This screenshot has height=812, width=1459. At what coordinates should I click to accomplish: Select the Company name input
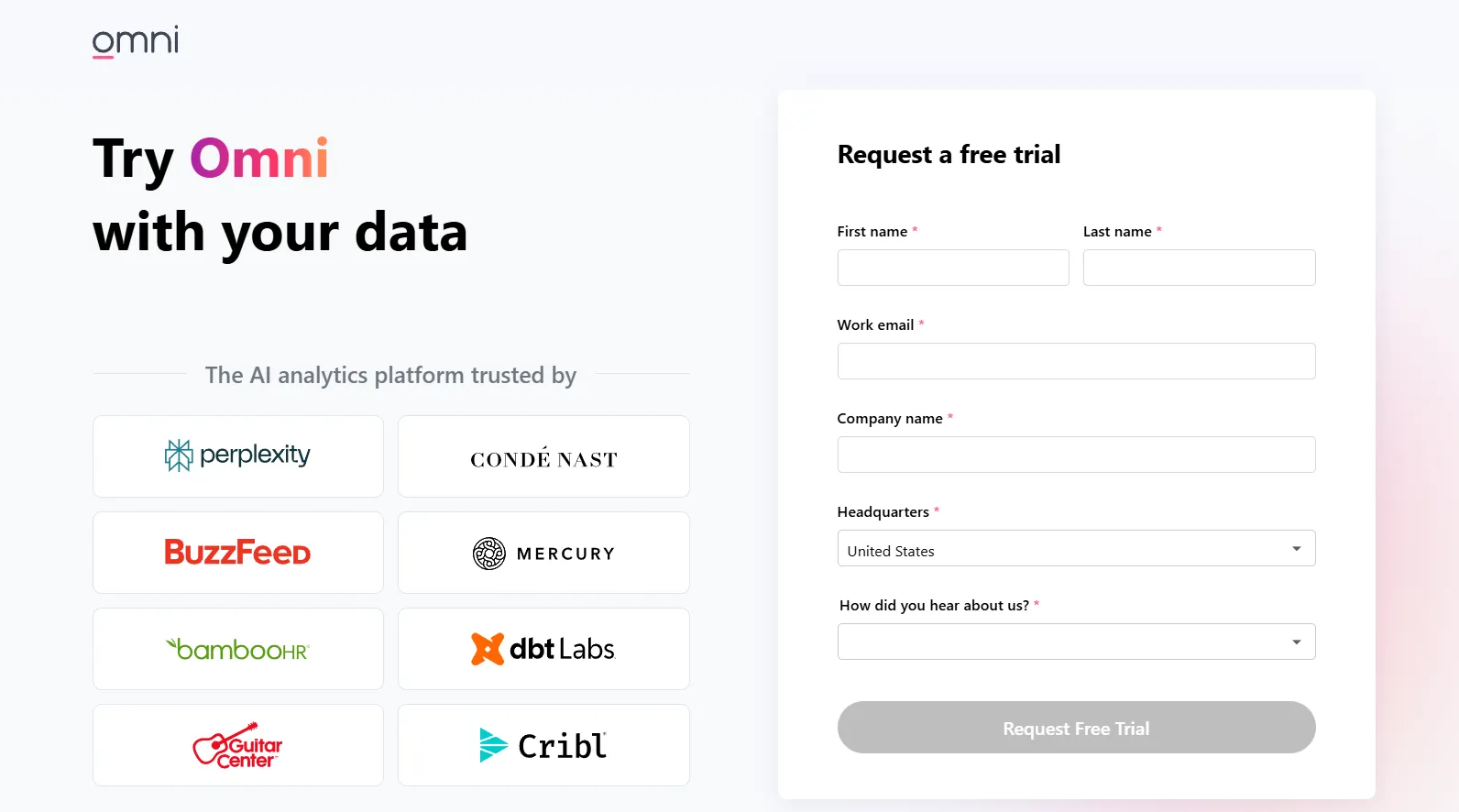(x=1076, y=455)
